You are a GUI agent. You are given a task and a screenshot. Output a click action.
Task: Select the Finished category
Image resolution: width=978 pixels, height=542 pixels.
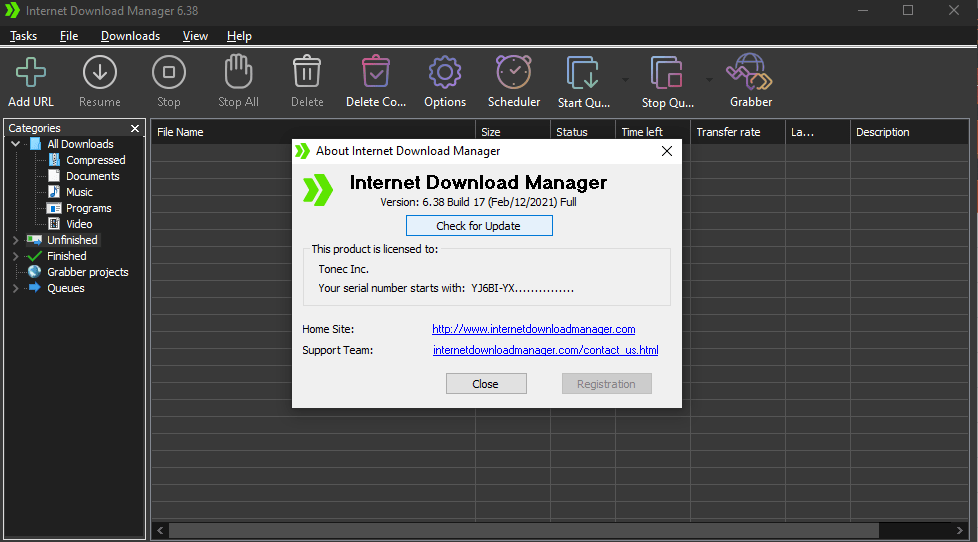tap(67, 256)
